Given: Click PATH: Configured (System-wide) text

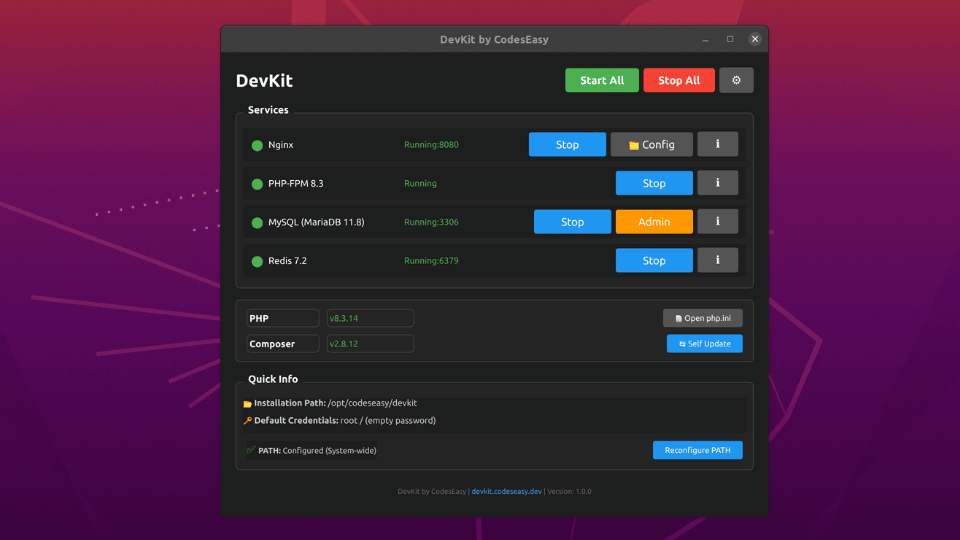Looking at the screenshot, I should [x=317, y=450].
